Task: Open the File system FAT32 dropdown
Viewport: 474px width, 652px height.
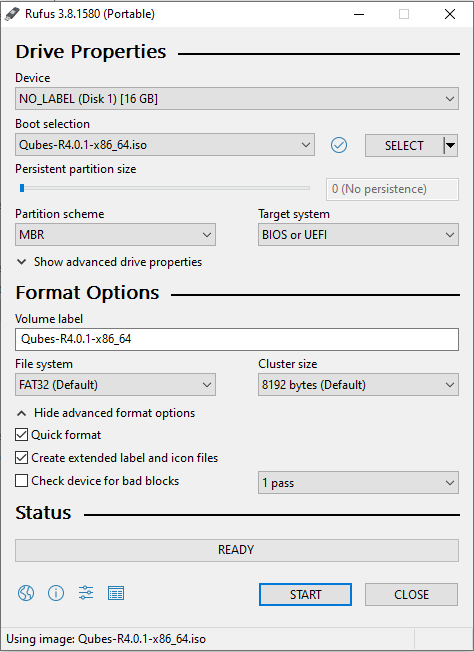Action: 115,385
